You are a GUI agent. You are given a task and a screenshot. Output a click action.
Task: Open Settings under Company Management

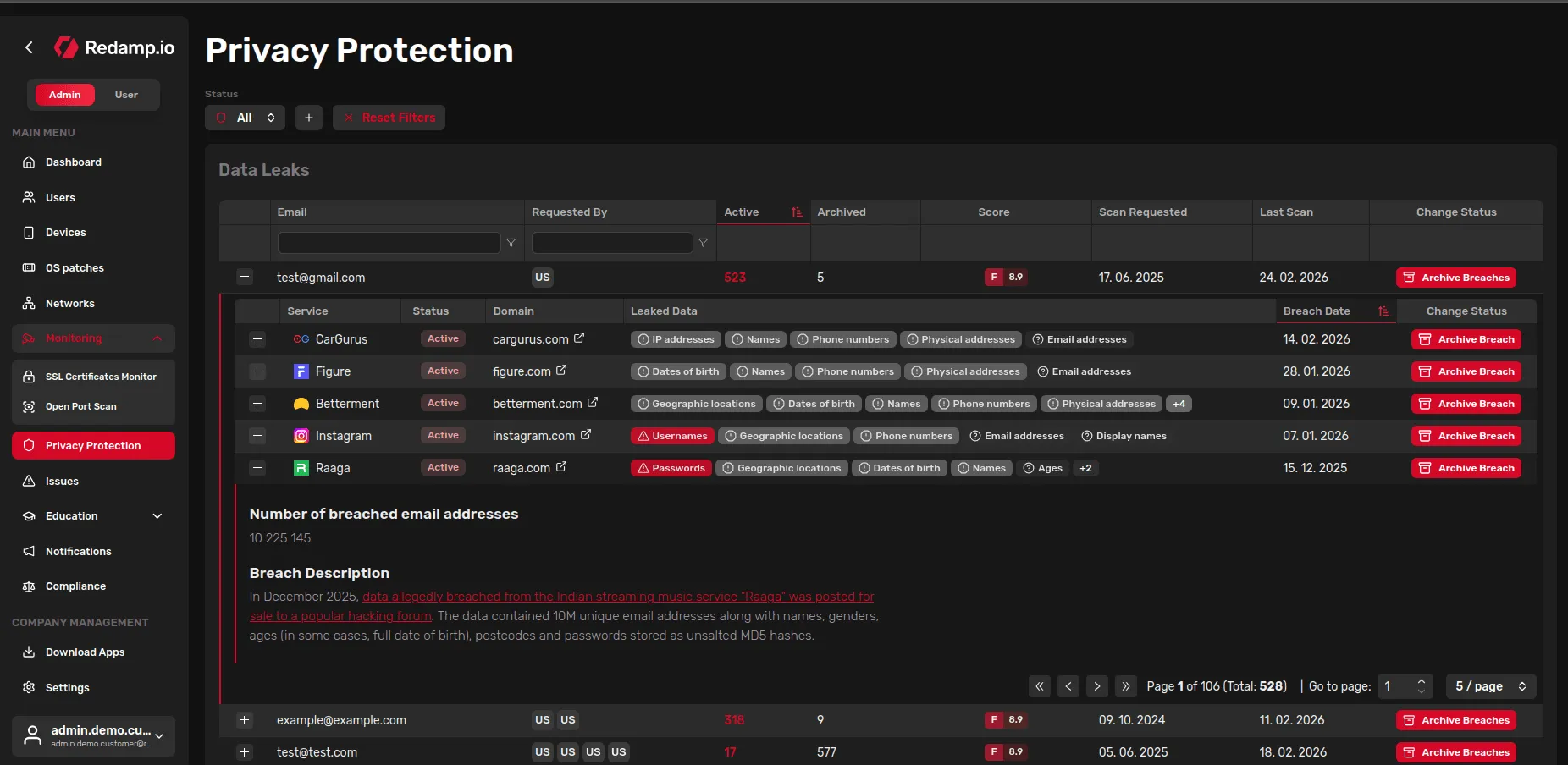[67, 687]
